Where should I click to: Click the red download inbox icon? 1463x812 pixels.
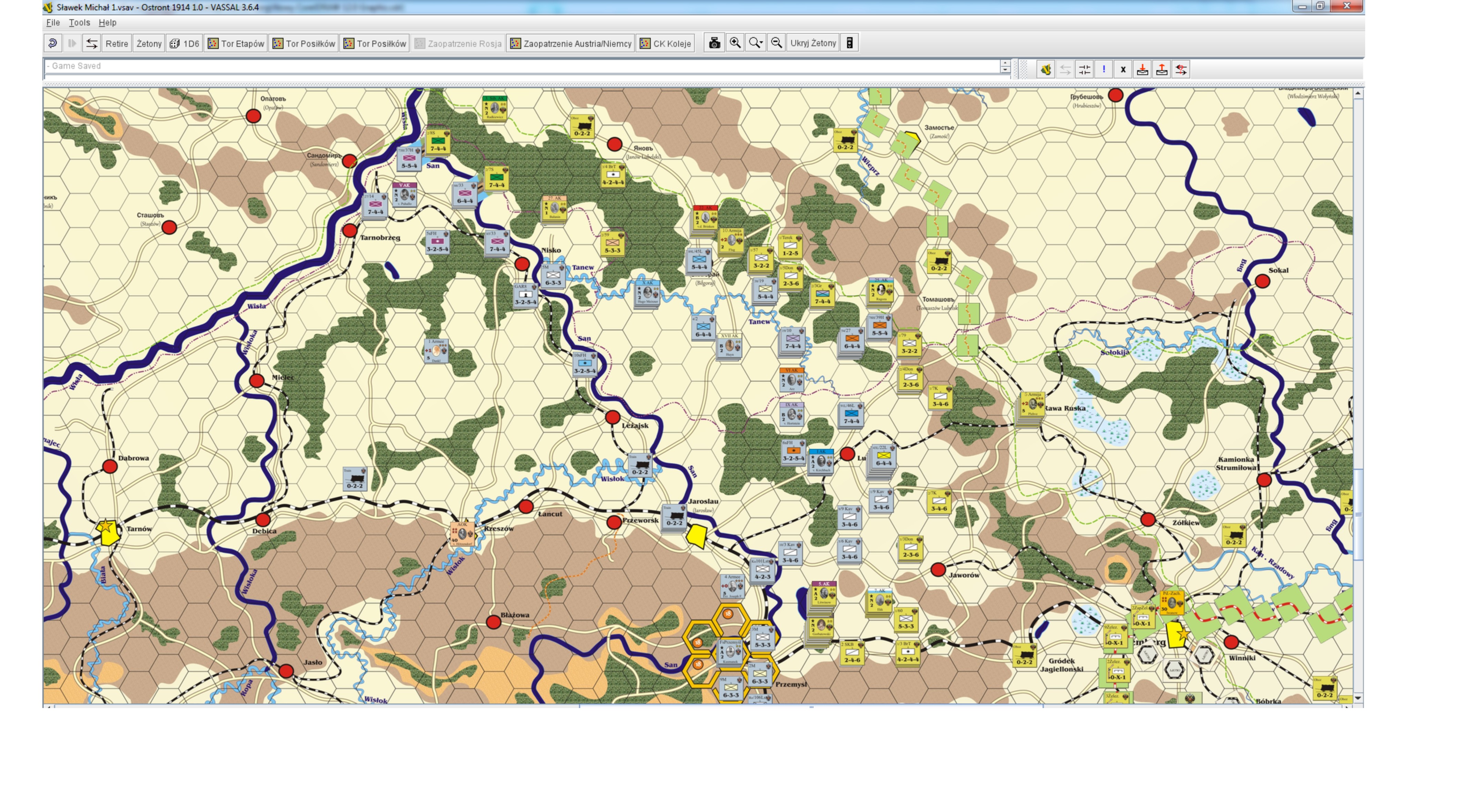[1142, 69]
